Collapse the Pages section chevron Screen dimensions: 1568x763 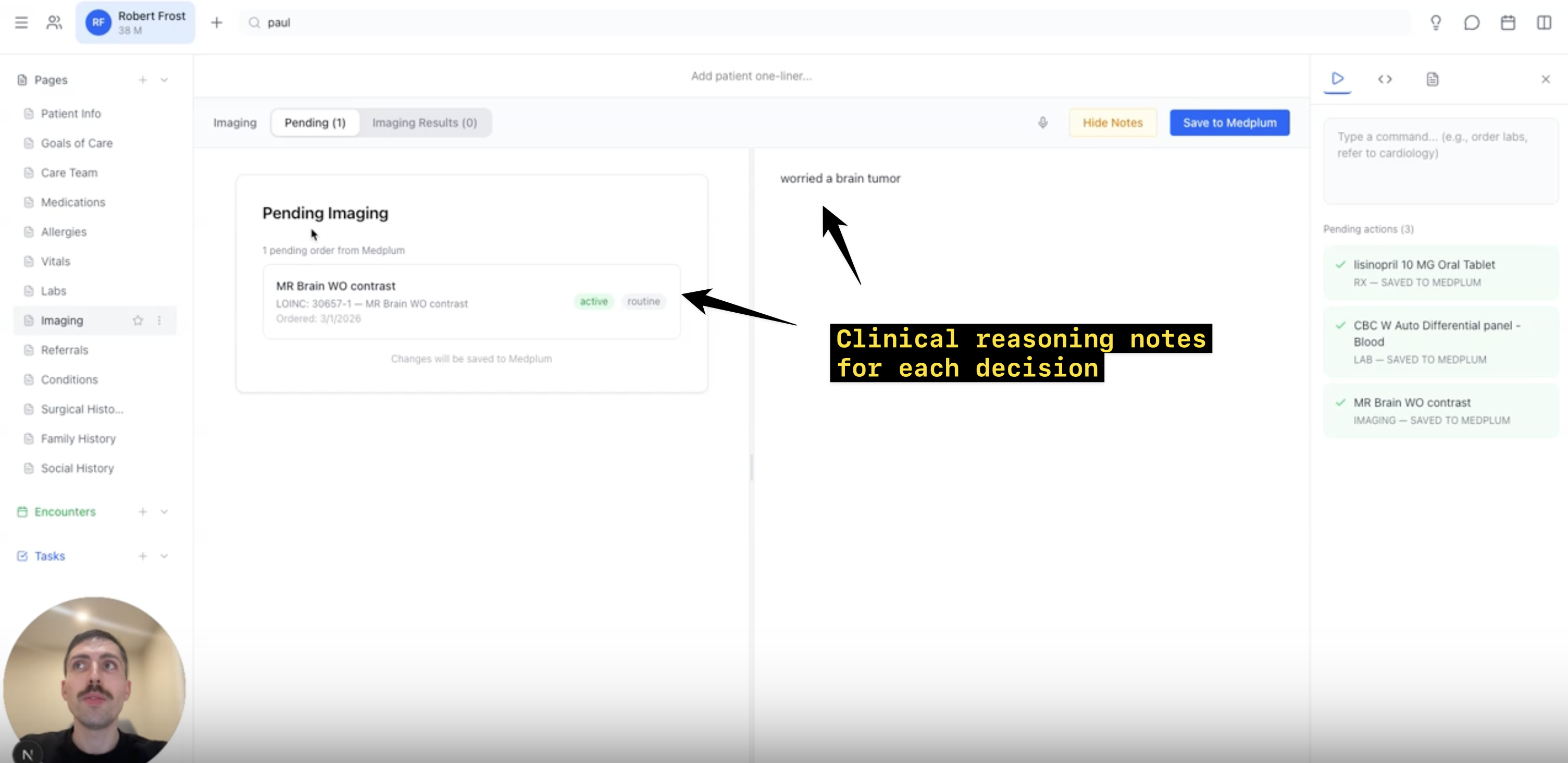(x=164, y=80)
